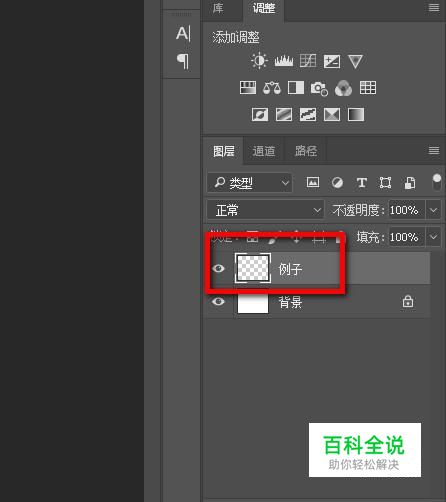Image resolution: width=446 pixels, height=502 pixels.
Task: Switch to the 库 tab
Action: pyautogui.click(x=218, y=8)
